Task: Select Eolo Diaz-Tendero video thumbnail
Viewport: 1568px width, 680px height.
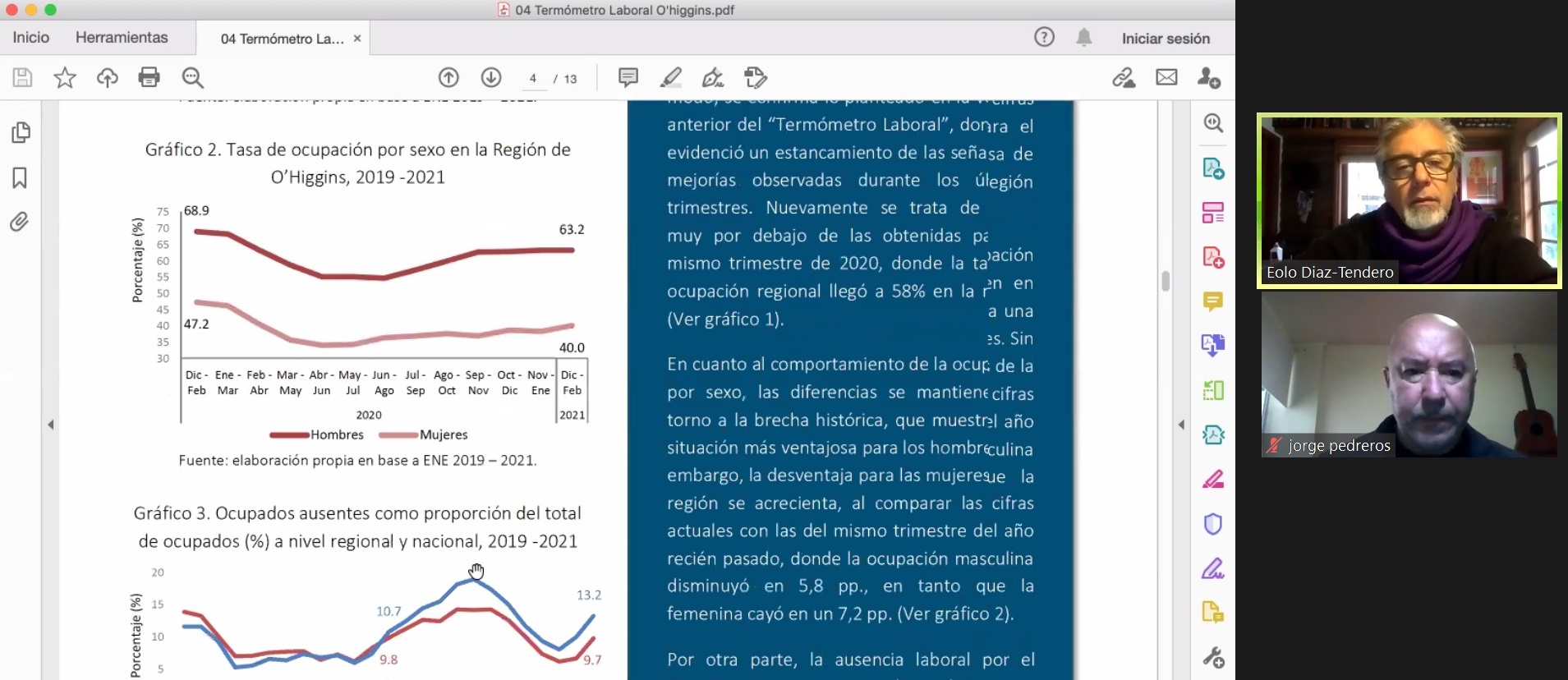Action: click(1409, 200)
